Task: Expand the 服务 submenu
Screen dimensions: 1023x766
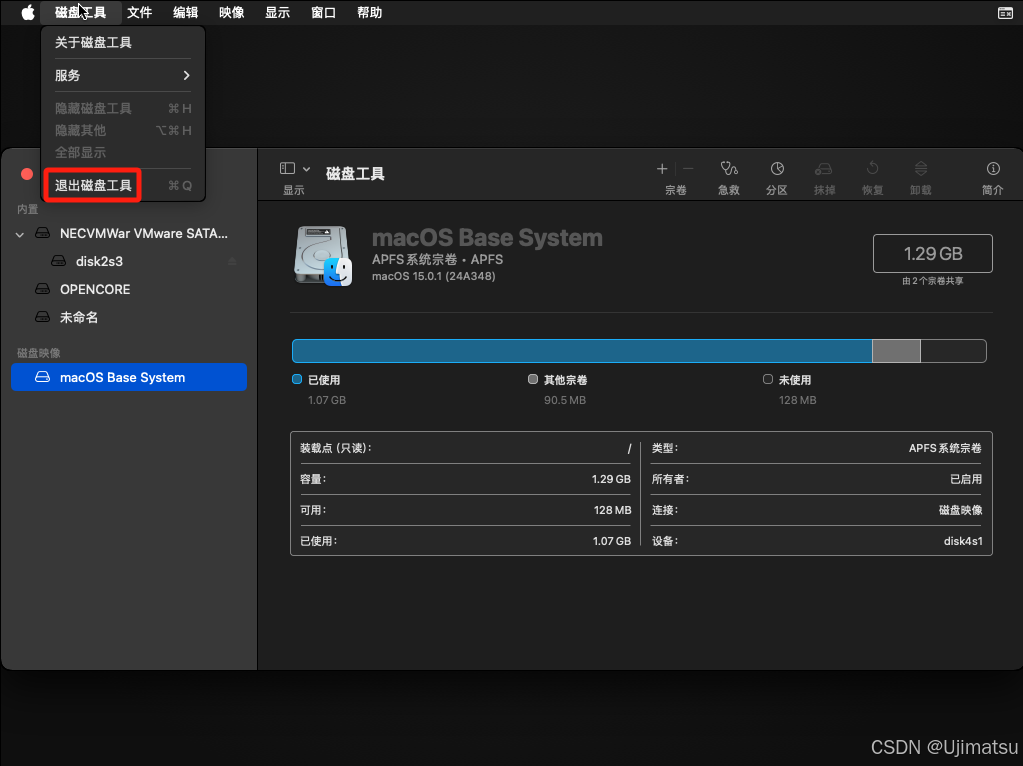Action: coord(123,75)
